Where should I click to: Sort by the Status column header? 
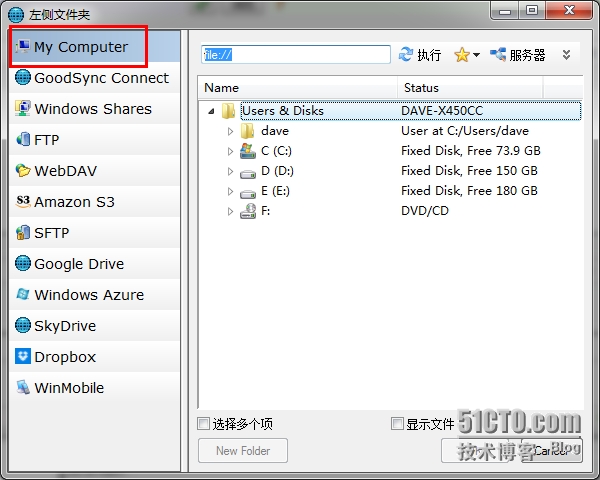click(470, 88)
